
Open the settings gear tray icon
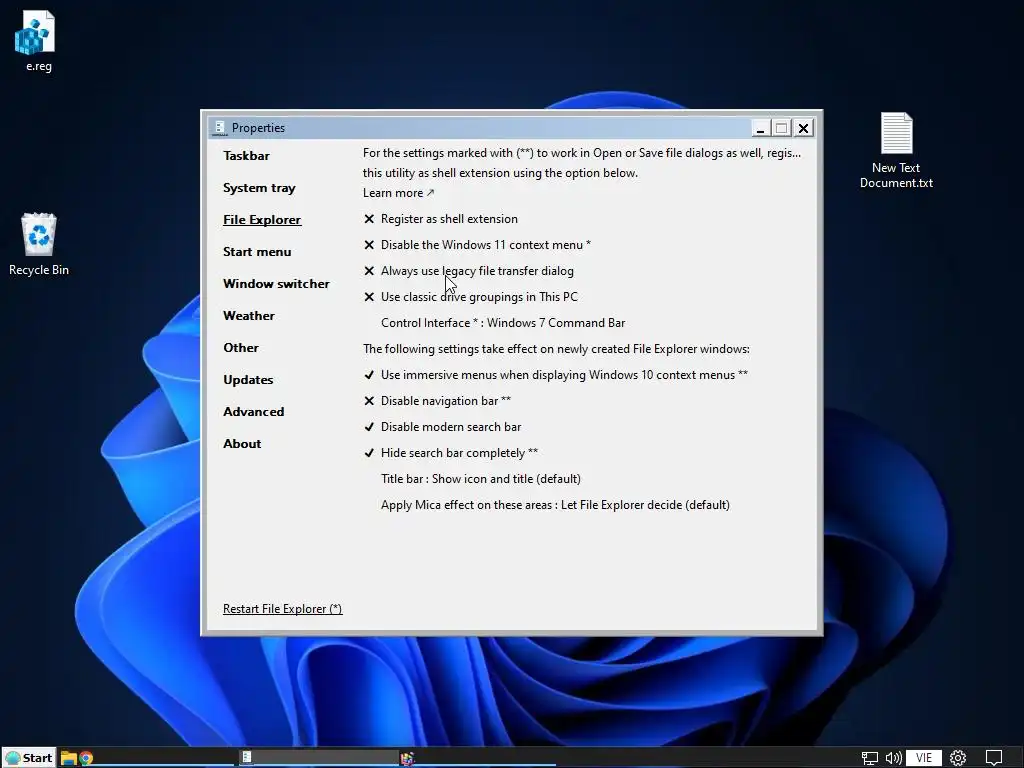pos(958,758)
